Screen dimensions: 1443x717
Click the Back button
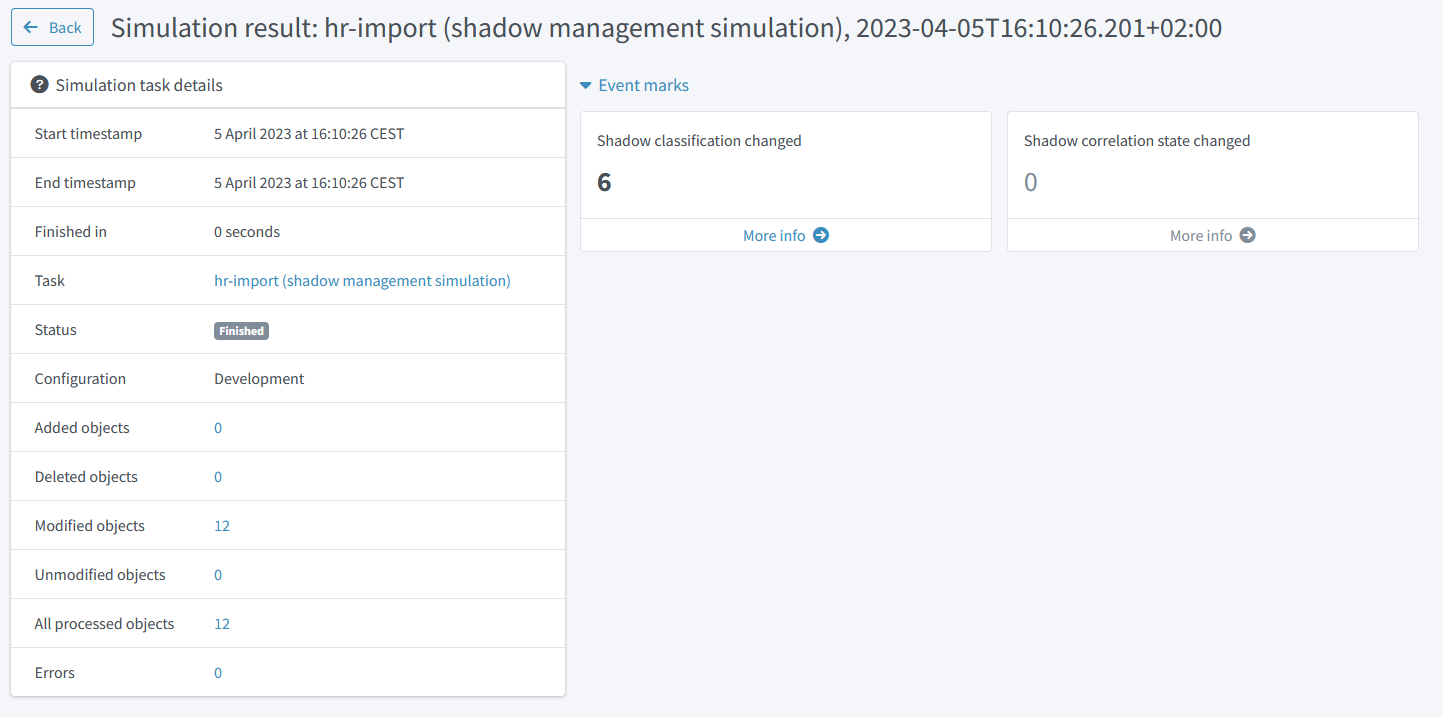(x=52, y=27)
